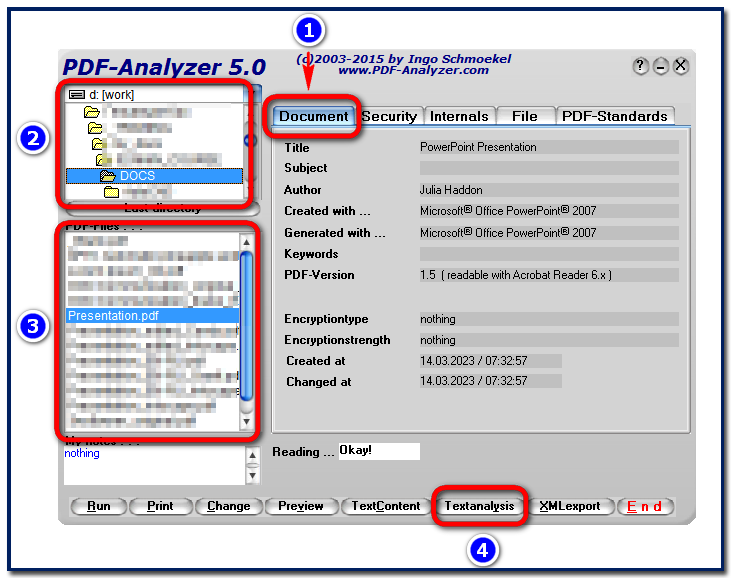The width and height of the screenshot is (731, 578).
Task: Click the drive icon beside d: [work]
Action: pyautogui.click(x=77, y=95)
